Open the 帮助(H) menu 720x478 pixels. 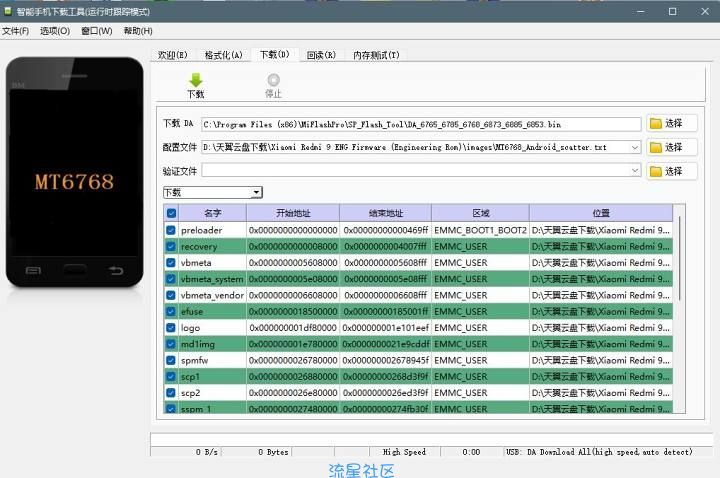click(x=138, y=31)
